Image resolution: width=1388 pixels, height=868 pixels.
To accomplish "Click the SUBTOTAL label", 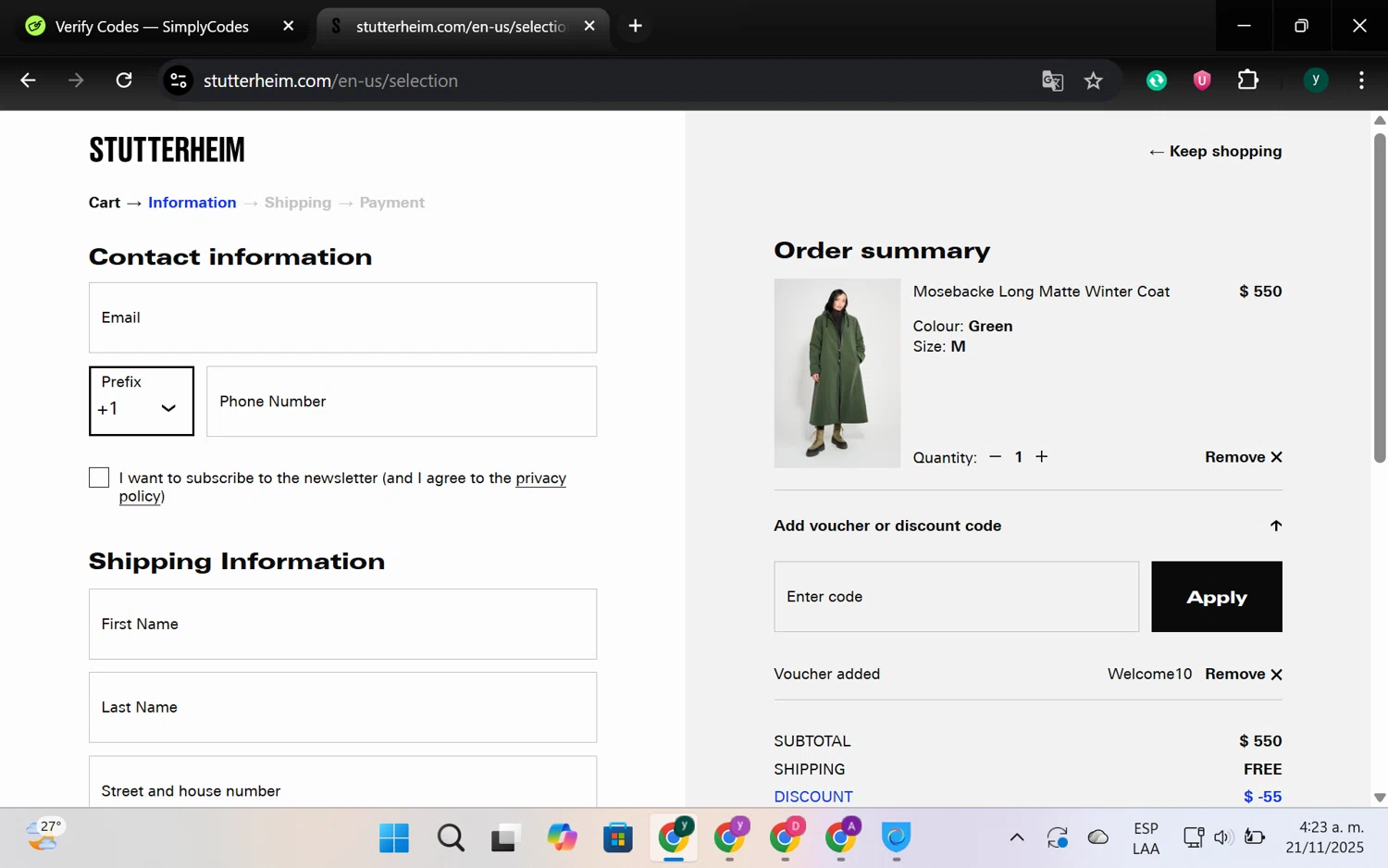I will 812,741.
